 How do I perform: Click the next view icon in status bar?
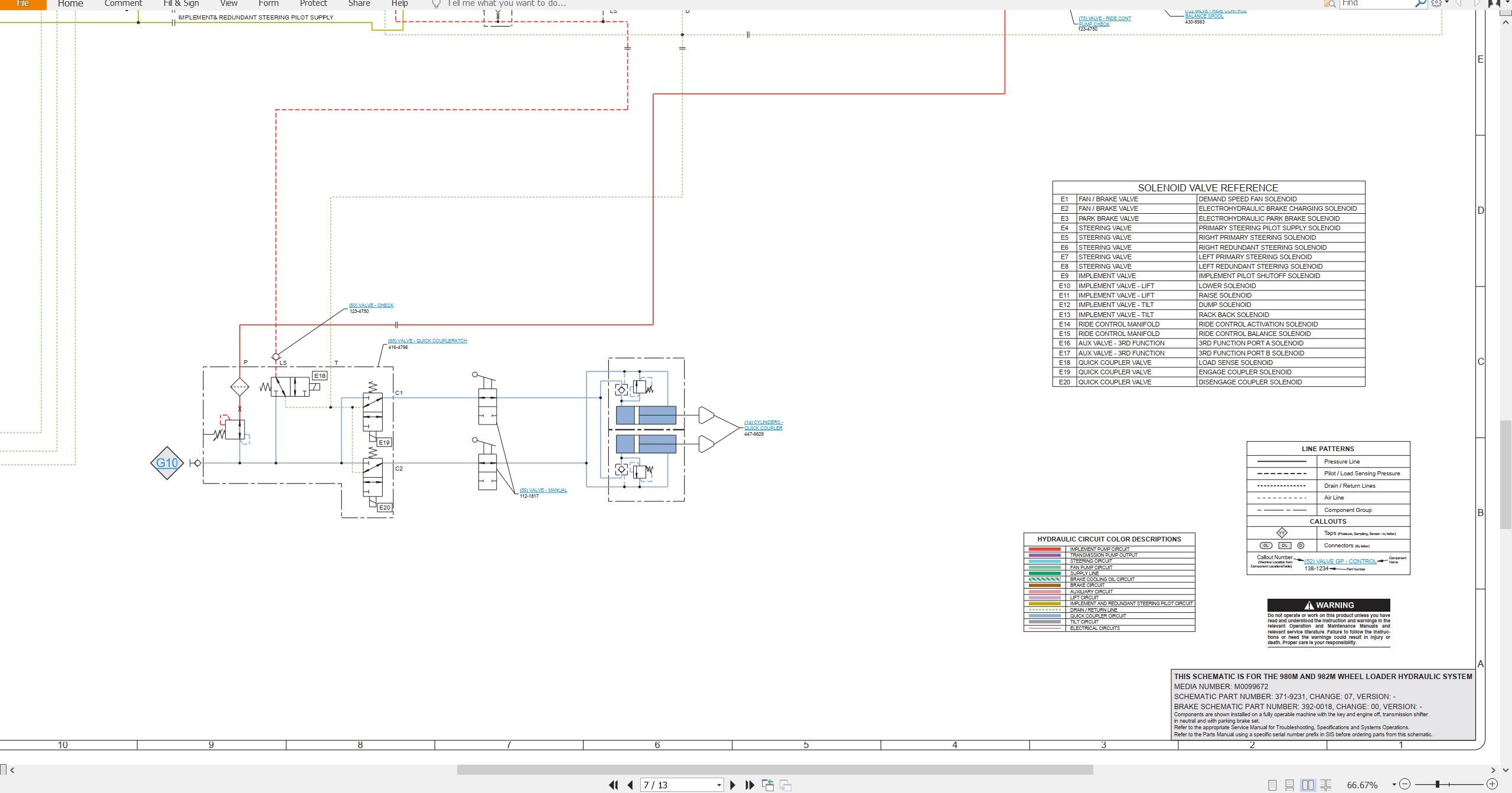(x=786, y=785)
